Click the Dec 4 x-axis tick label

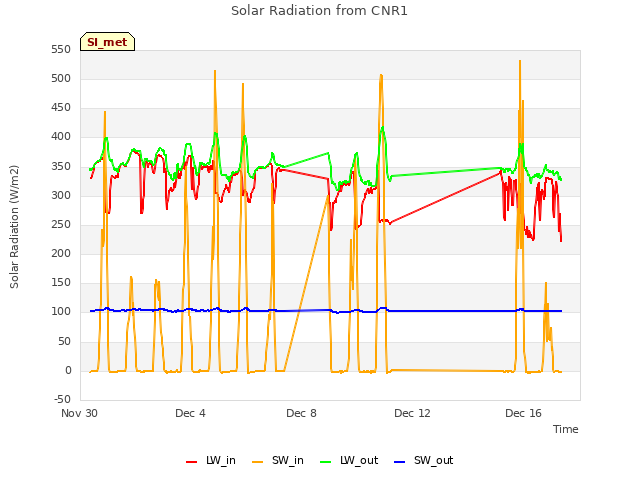point(190,413)
